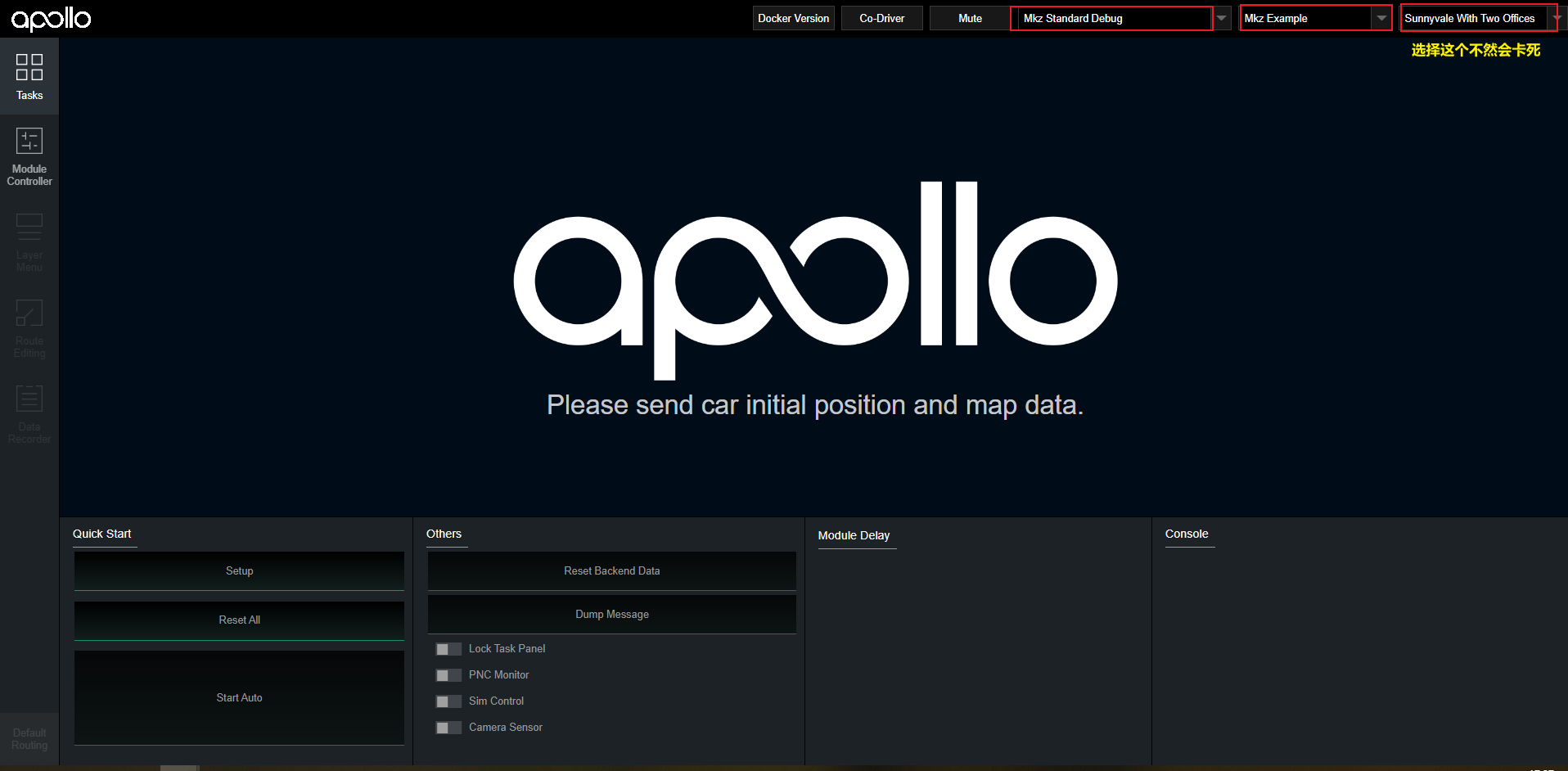This screenshot has width=1568, height=771.
Task: Click the Default Routing sidebar icon
Action: click(29, 738)
